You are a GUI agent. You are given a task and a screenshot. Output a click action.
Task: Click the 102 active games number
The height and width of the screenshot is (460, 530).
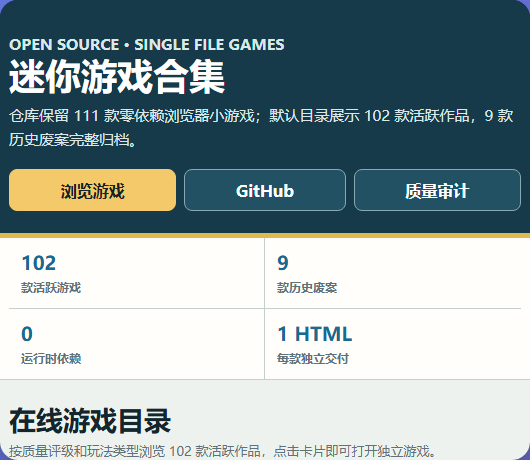(x=39, y=263)
